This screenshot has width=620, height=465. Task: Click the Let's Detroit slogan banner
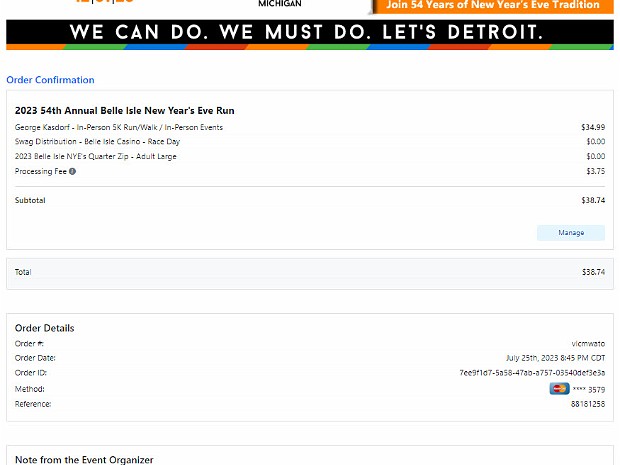coord(309,34)
